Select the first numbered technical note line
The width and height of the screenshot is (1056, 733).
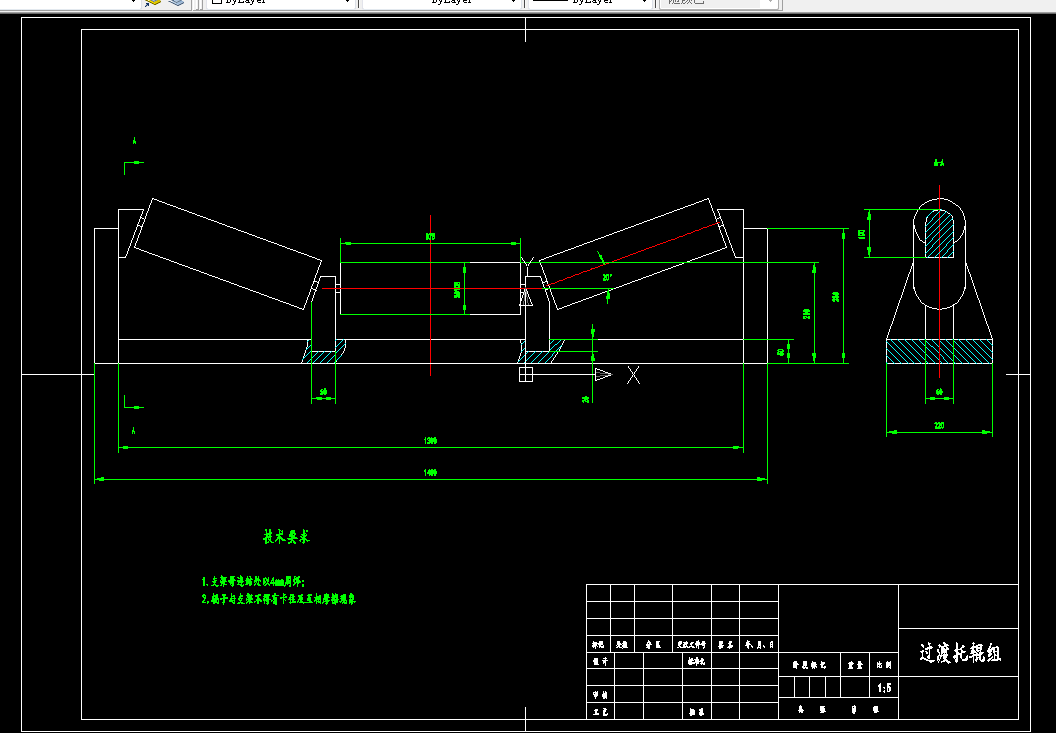tap(253, 581)
